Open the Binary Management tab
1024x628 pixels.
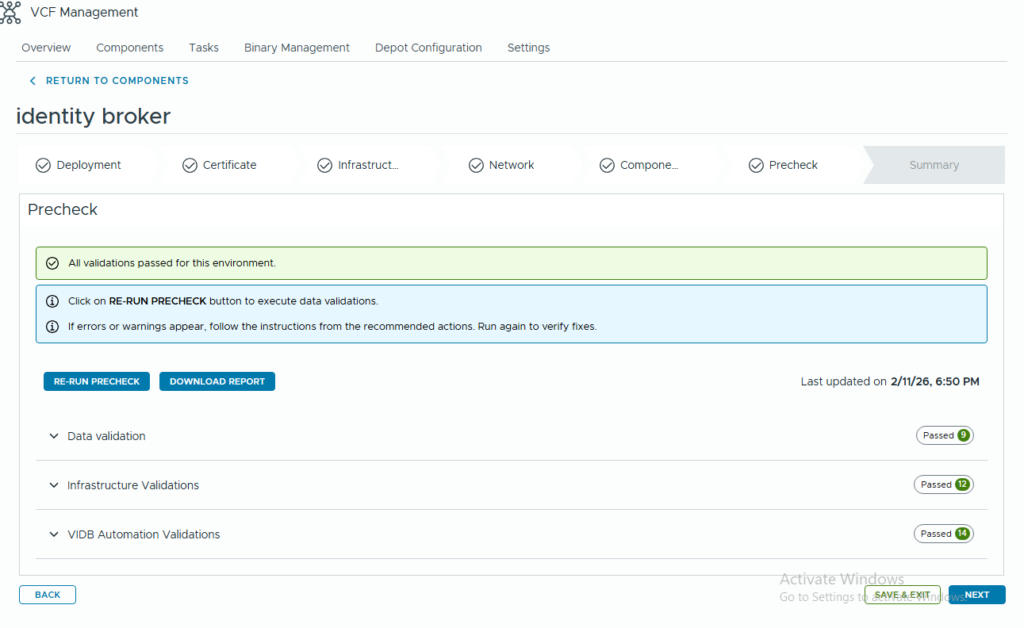pyautogui.click(x=296, y=48)
